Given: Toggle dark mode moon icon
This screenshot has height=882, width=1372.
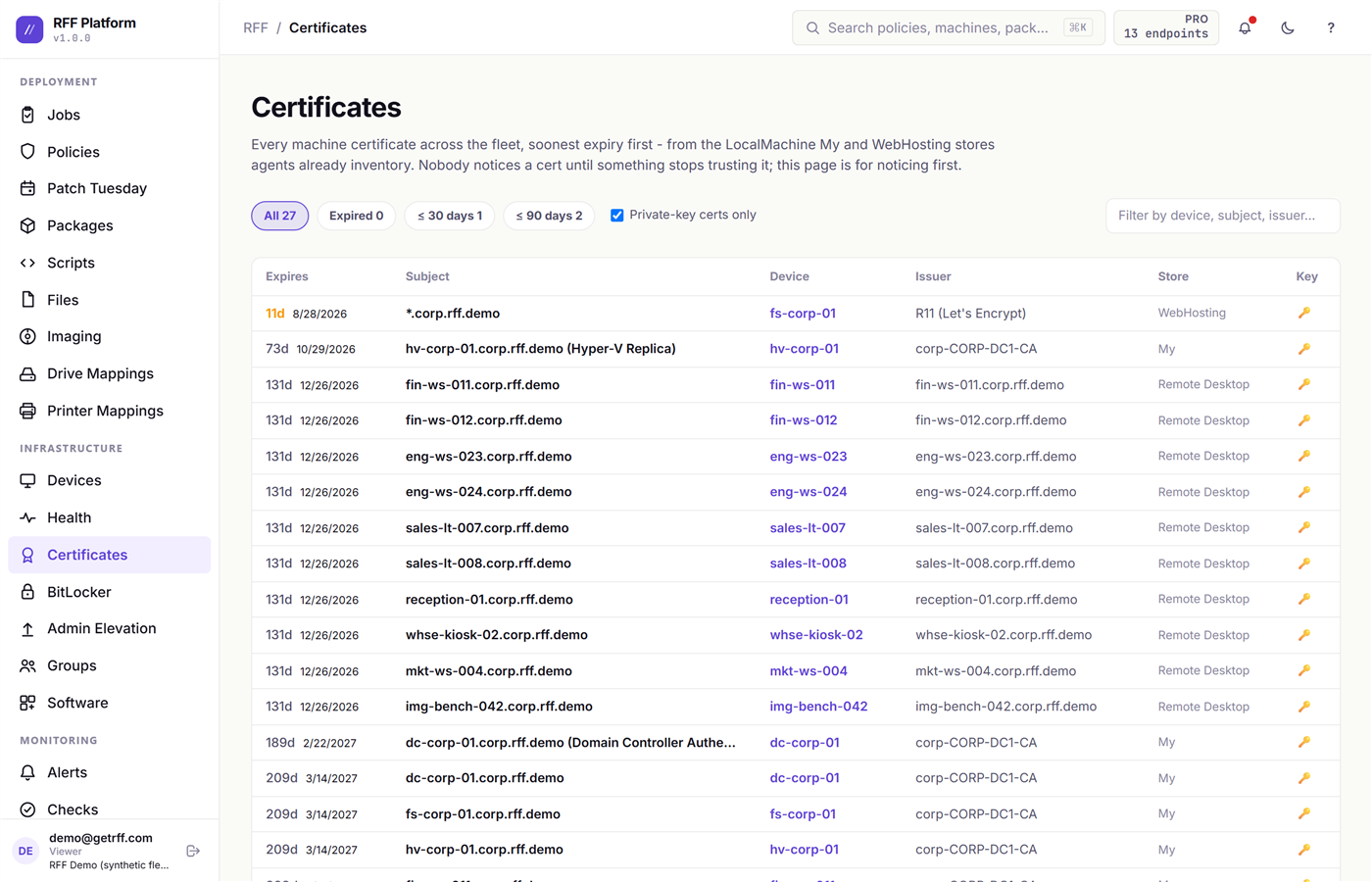Looking at the screenshot, I should [x=1288, y=28].
